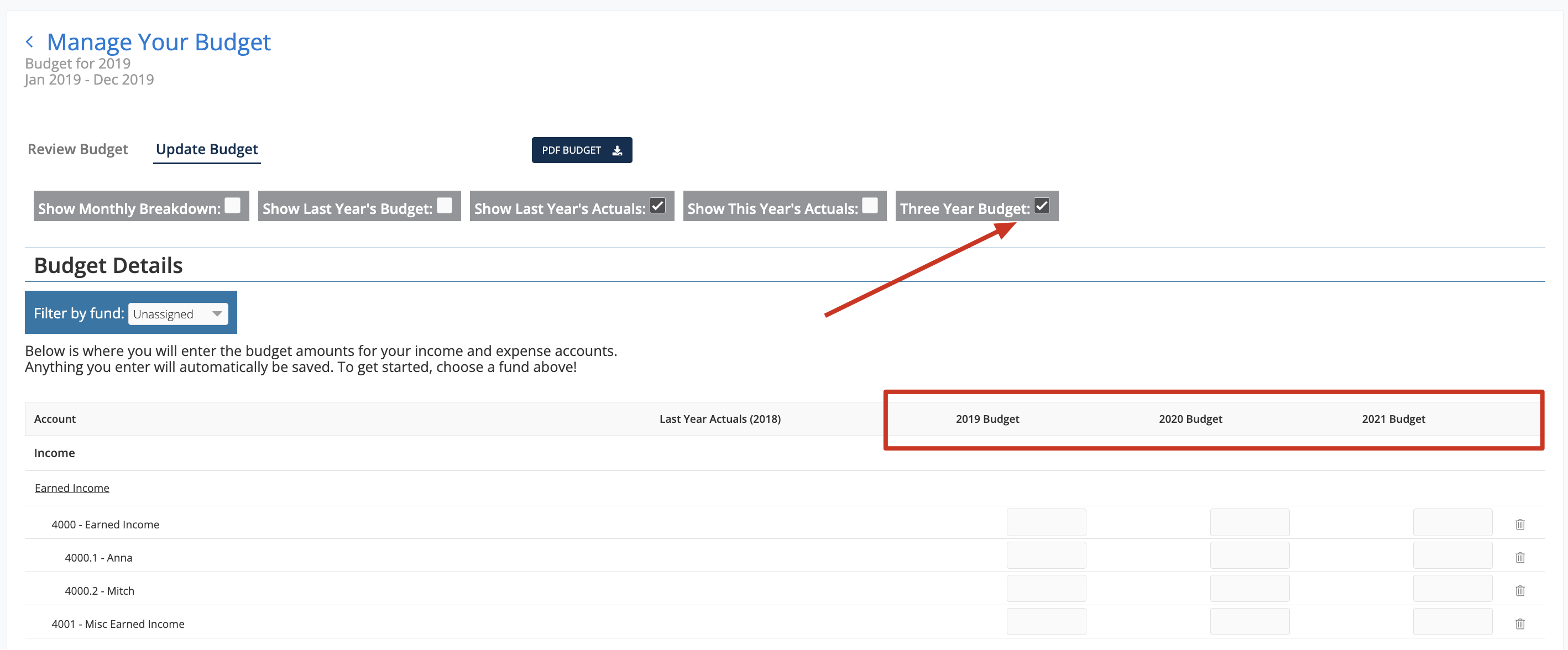
Task: Click 2020 Budget field for 4001 - Misc Earned Income
Action: click(1249, 621)
